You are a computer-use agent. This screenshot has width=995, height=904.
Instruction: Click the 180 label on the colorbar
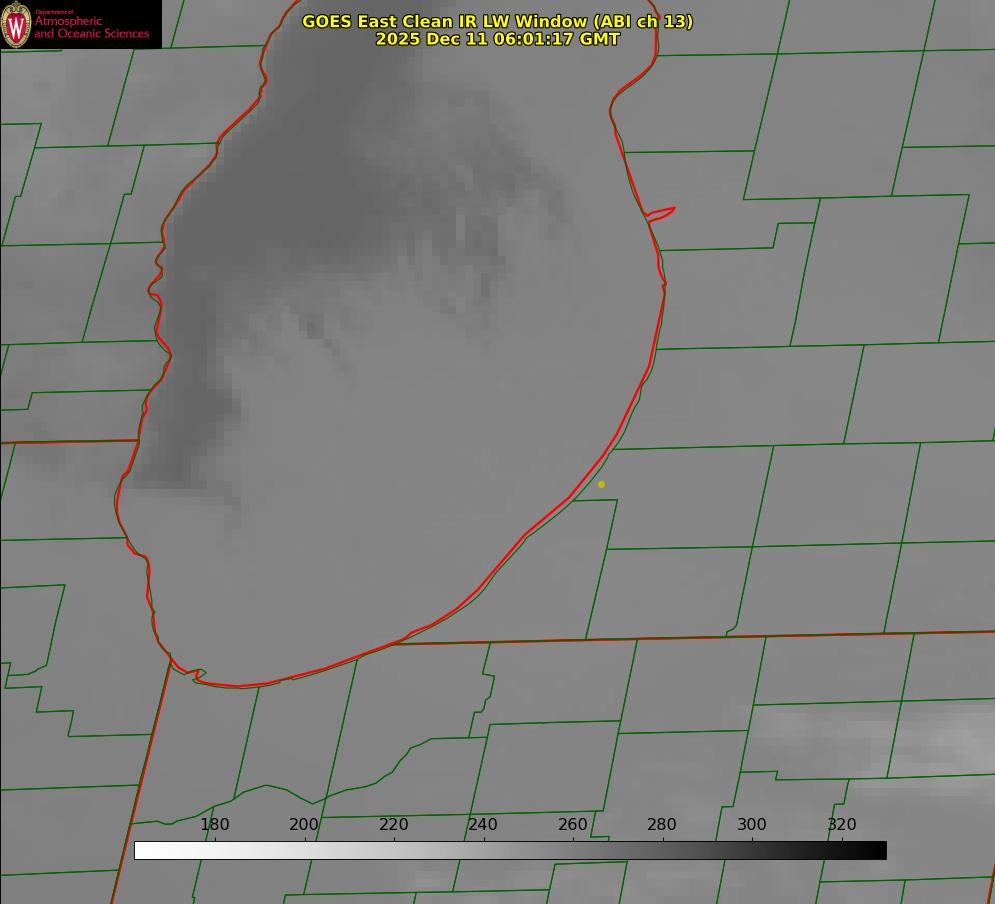[215, 825]
